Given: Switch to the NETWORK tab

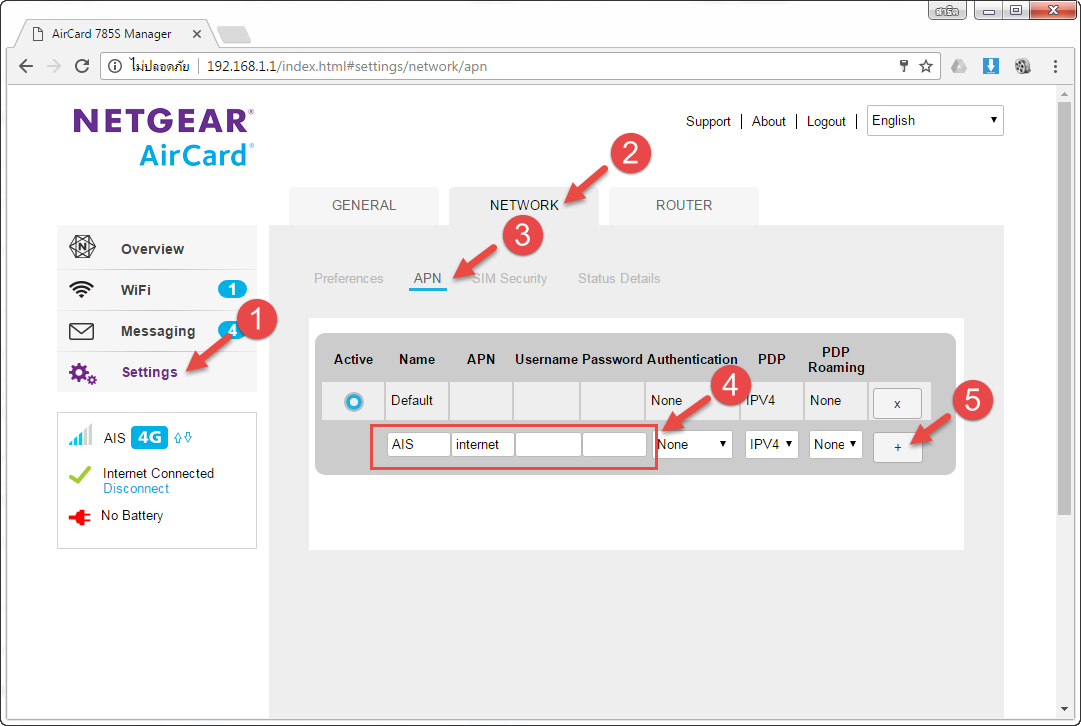Looking at the screenshot, I should tap(524, 205).
